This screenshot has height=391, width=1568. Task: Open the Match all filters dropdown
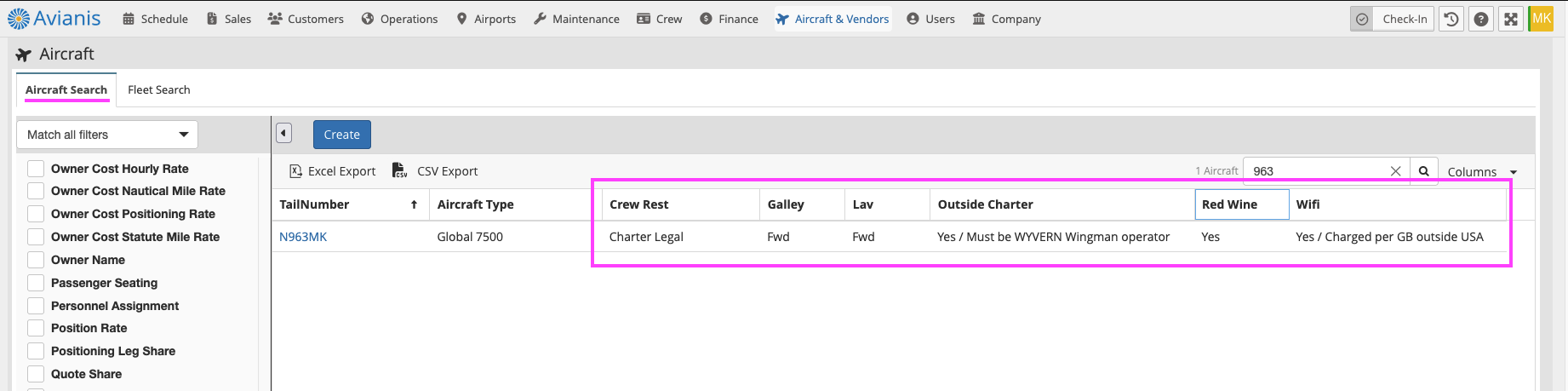[x=107, y=135]
